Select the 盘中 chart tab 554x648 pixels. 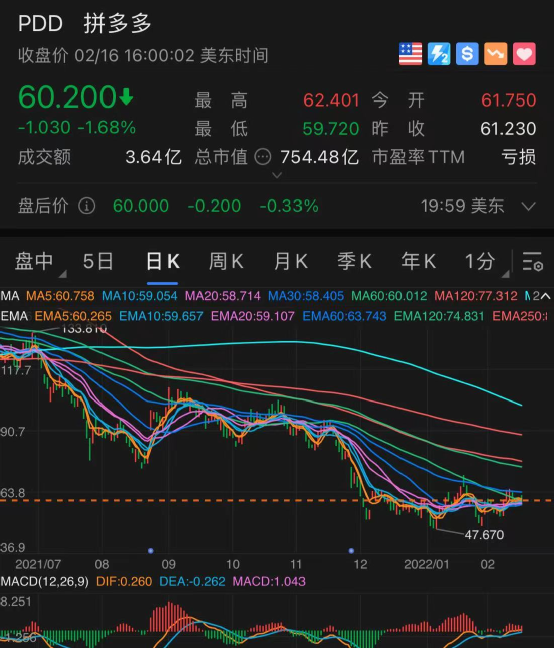[34, 261]
